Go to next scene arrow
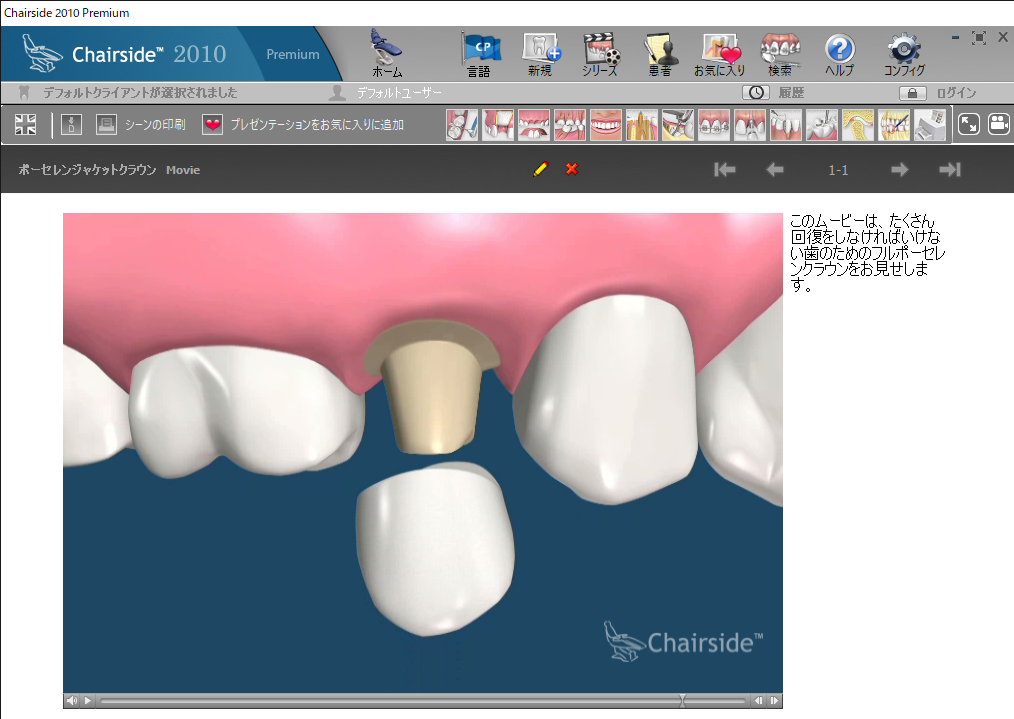1014x719 pixels. (x=900, y=169)
